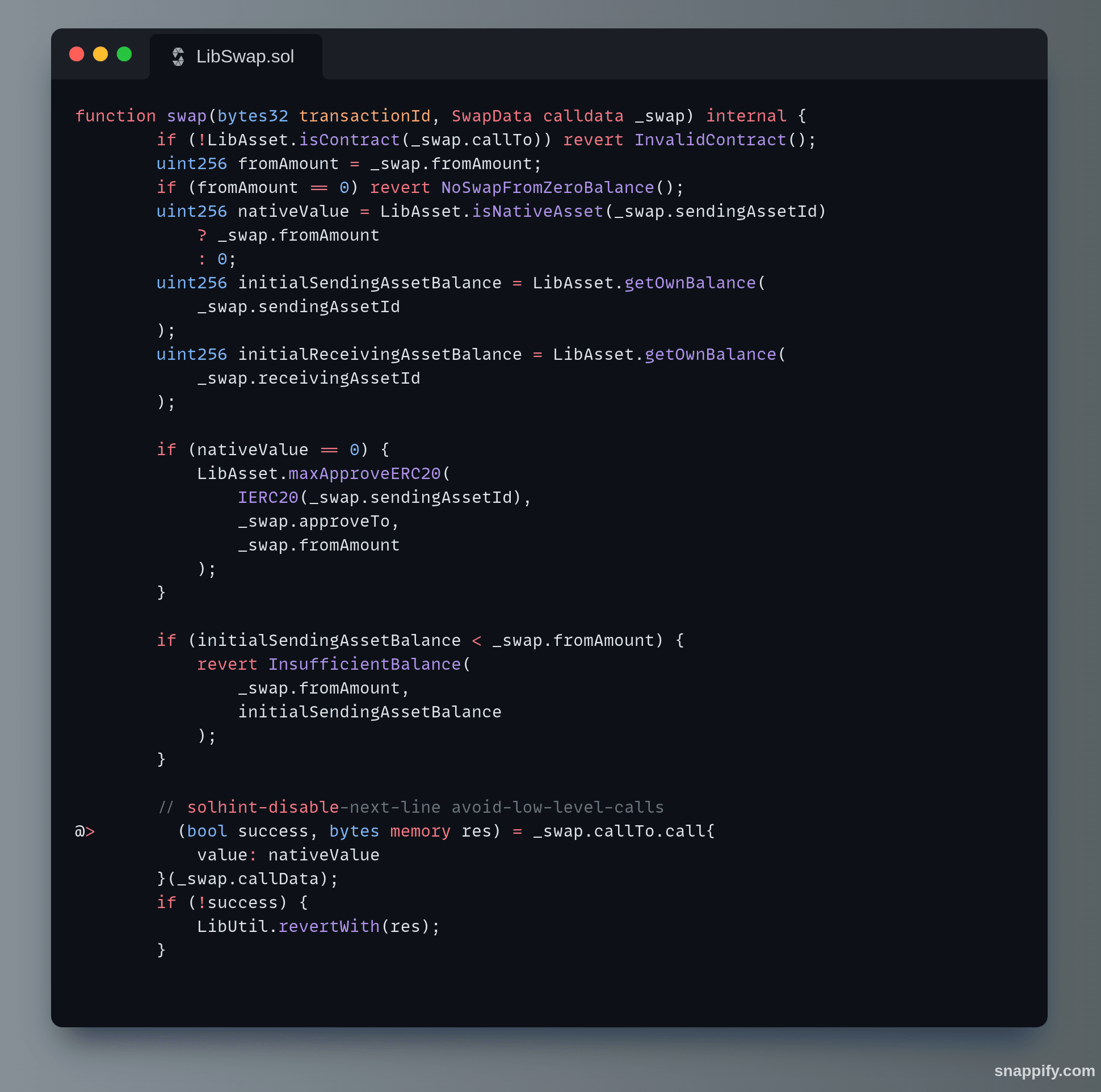This screenshot has height=1092, width=1101.
Task: Click the InsufficientBalance error name
Action: point(364,664)
